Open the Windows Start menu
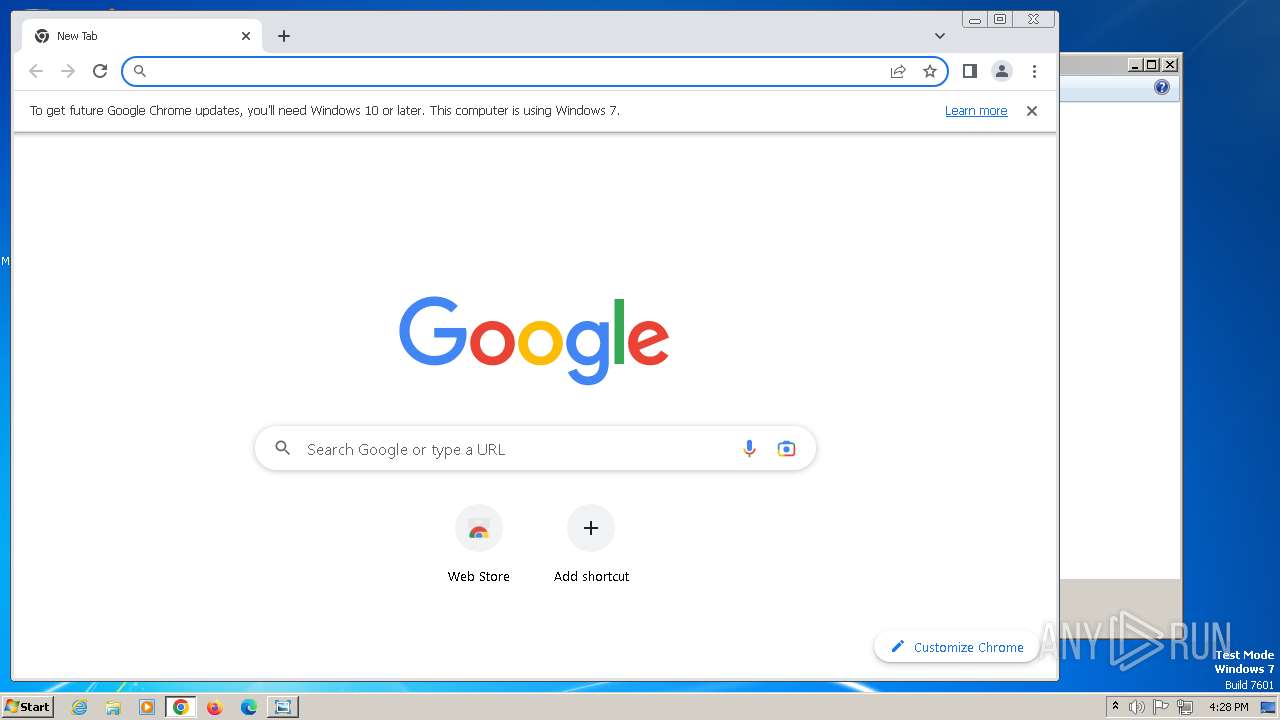The width and height of the screenshot is (1280, 720). click(27, 707)
